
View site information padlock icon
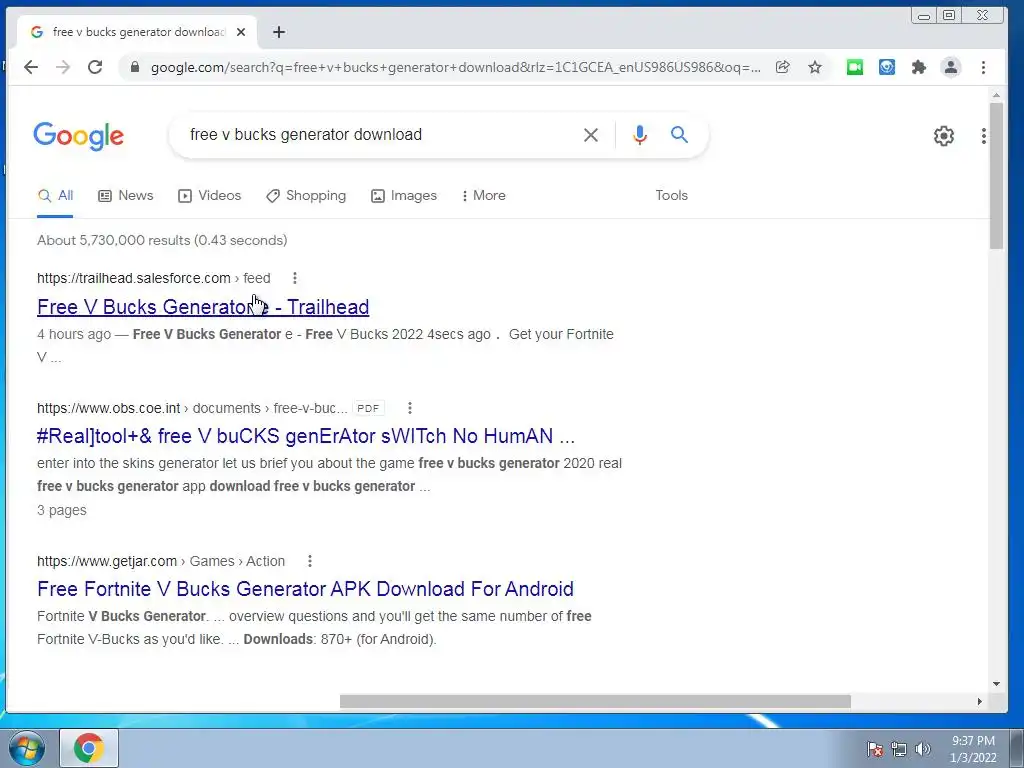(135, 67)
